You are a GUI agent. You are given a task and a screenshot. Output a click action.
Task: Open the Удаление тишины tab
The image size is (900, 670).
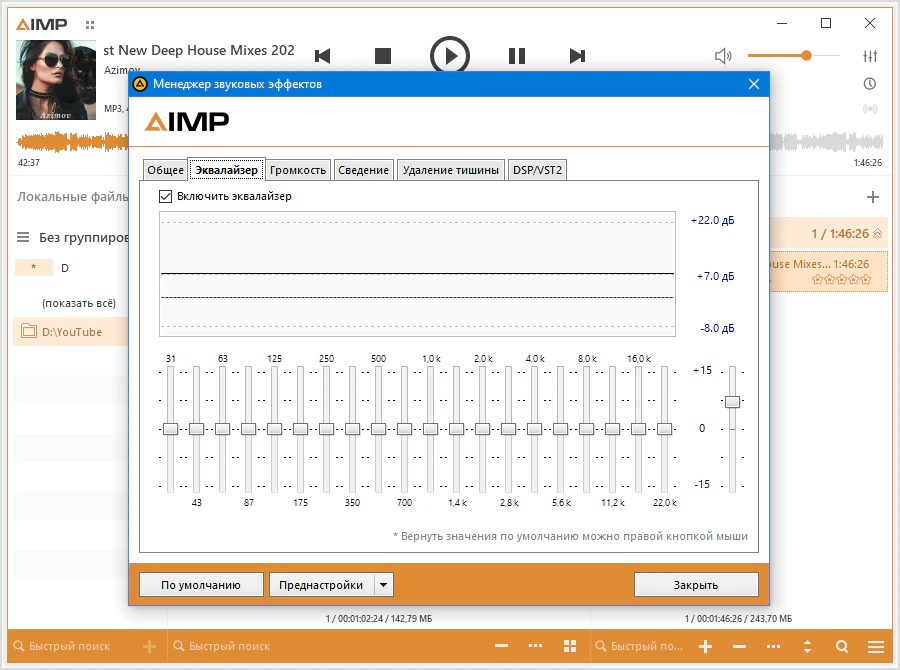(450, 170)
